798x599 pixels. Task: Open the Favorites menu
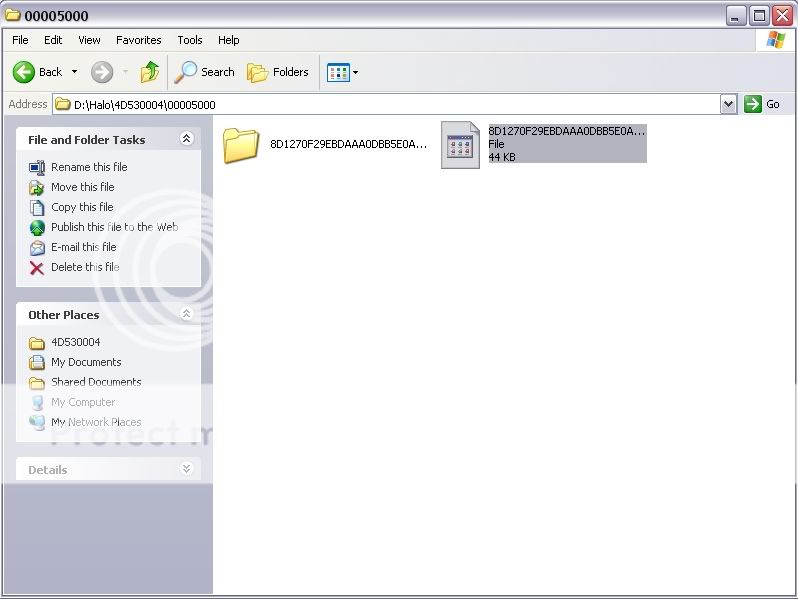click(x=138, y=40)
